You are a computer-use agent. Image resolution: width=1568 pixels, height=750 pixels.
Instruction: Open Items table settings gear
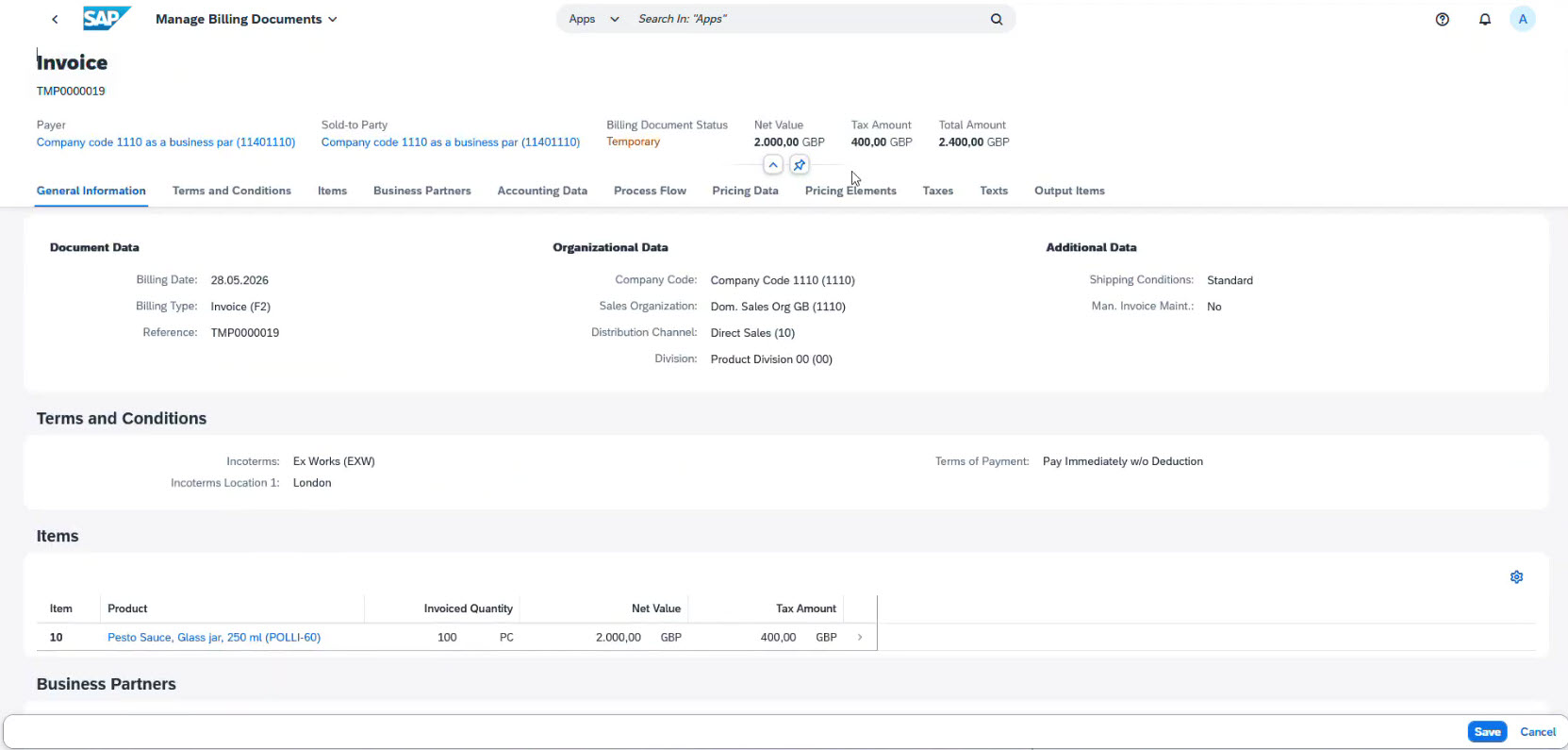[x=1516, y=577]
